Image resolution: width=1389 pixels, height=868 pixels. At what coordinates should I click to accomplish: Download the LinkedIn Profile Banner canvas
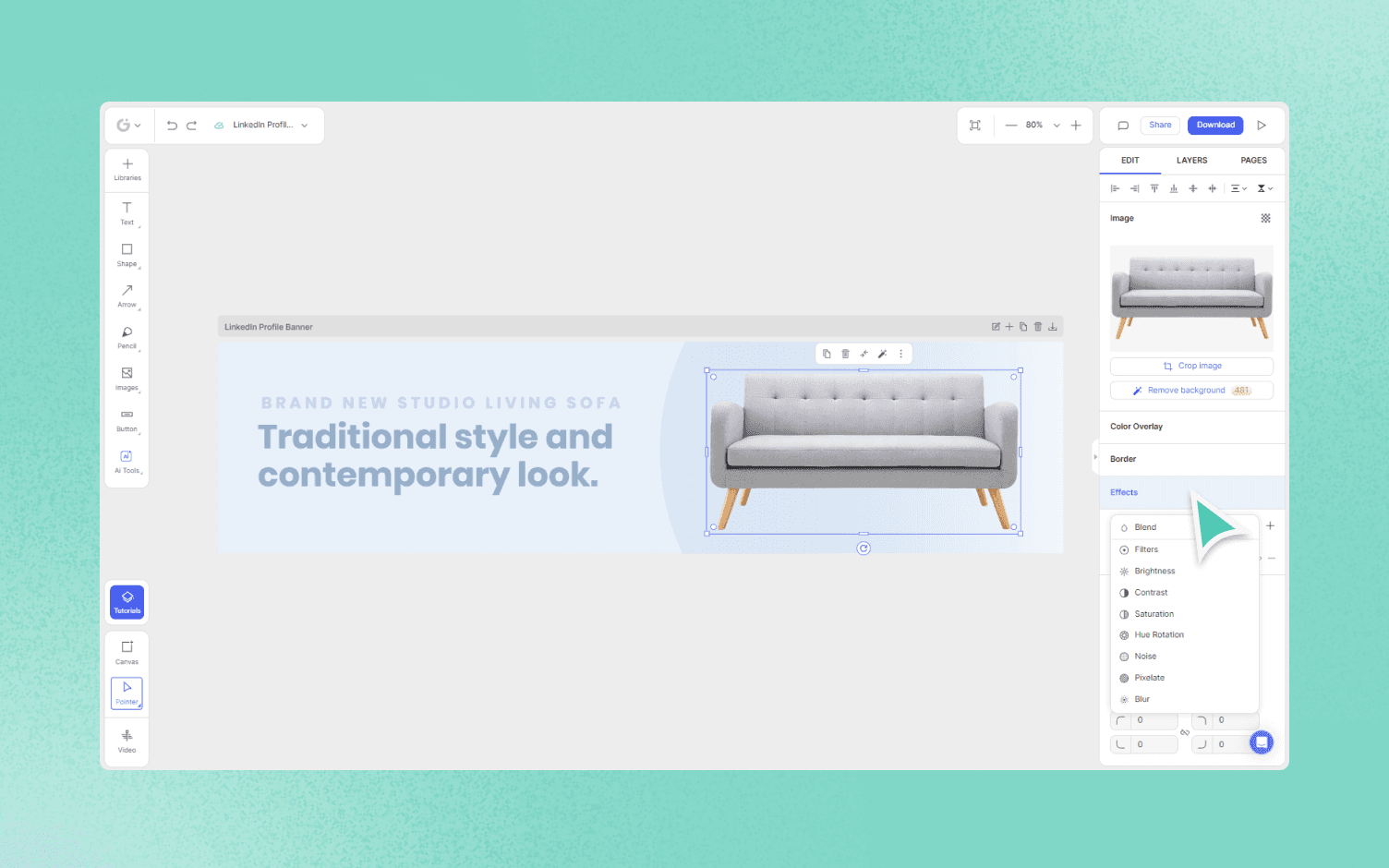[1053, 327]
